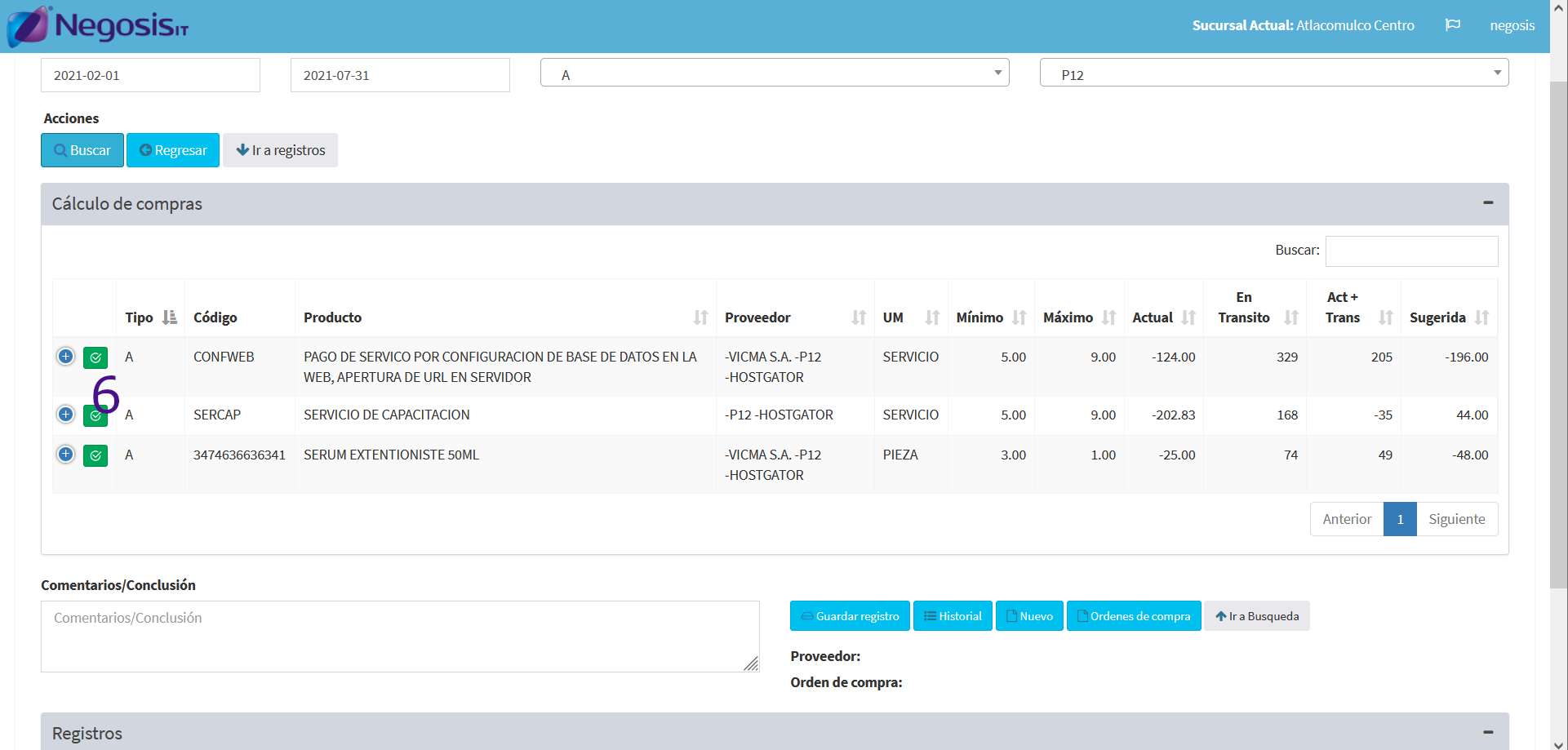Click the Negosis IT logo
This screenshot has height=750, width=1568.
(98, 26)
